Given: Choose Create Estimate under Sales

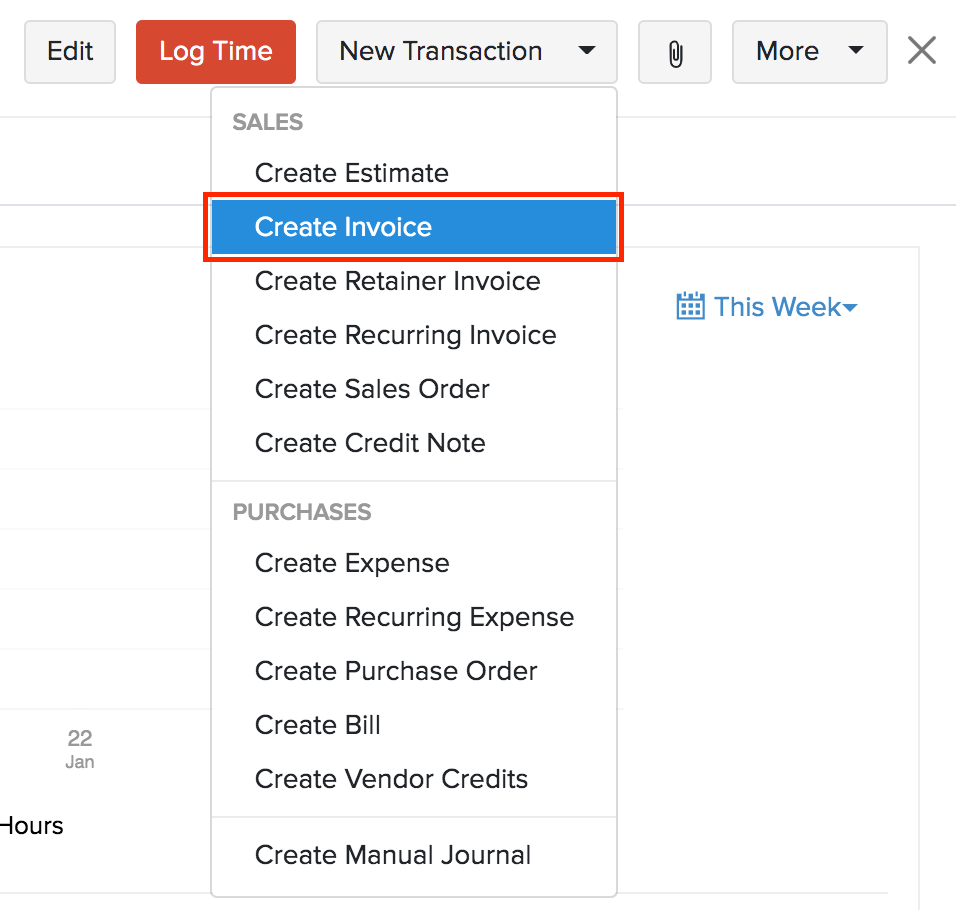Looking at the screenshot, I should (351, 172).
